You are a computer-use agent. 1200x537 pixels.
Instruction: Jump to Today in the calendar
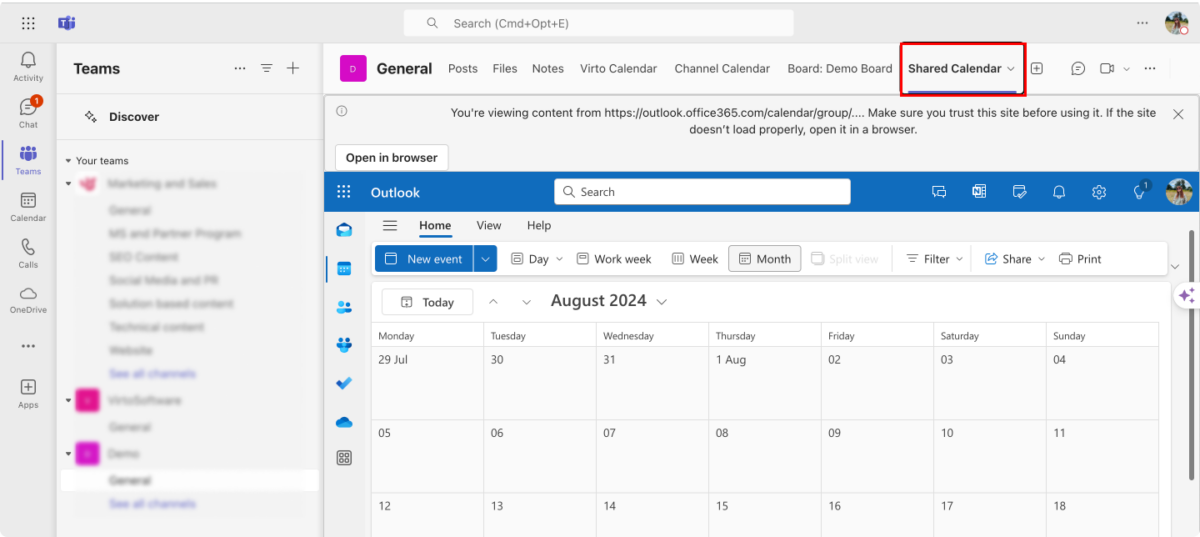tap(427, 302)
